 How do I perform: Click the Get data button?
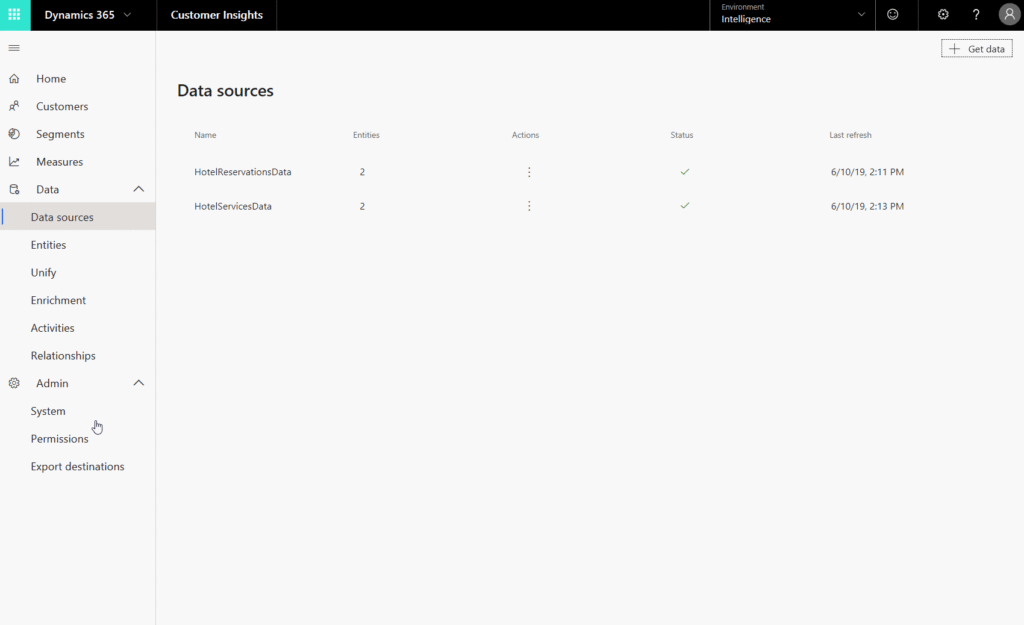(x=976, y=47)
